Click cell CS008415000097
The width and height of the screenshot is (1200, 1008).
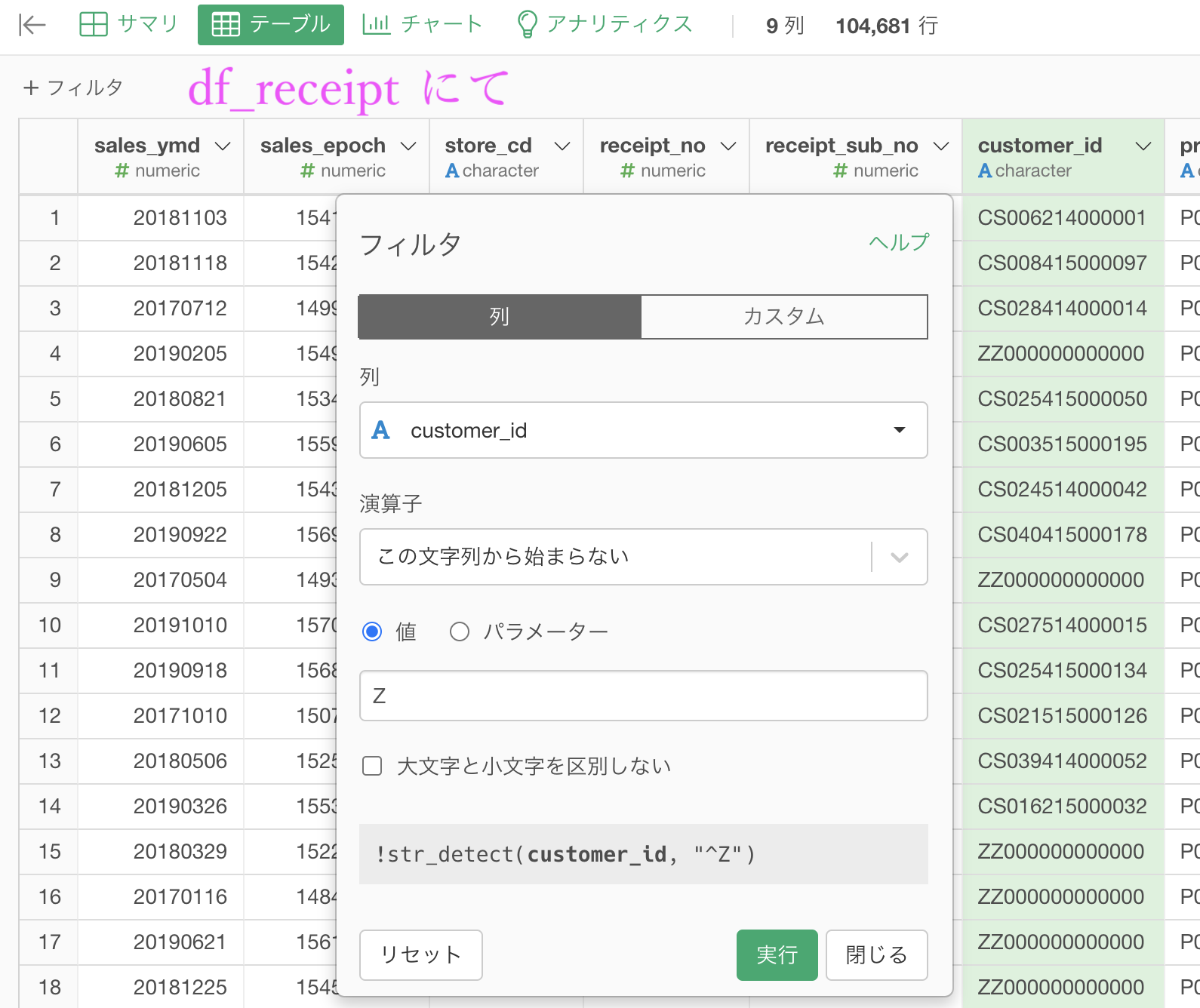pyautogui.click(x=1063, y=263)
